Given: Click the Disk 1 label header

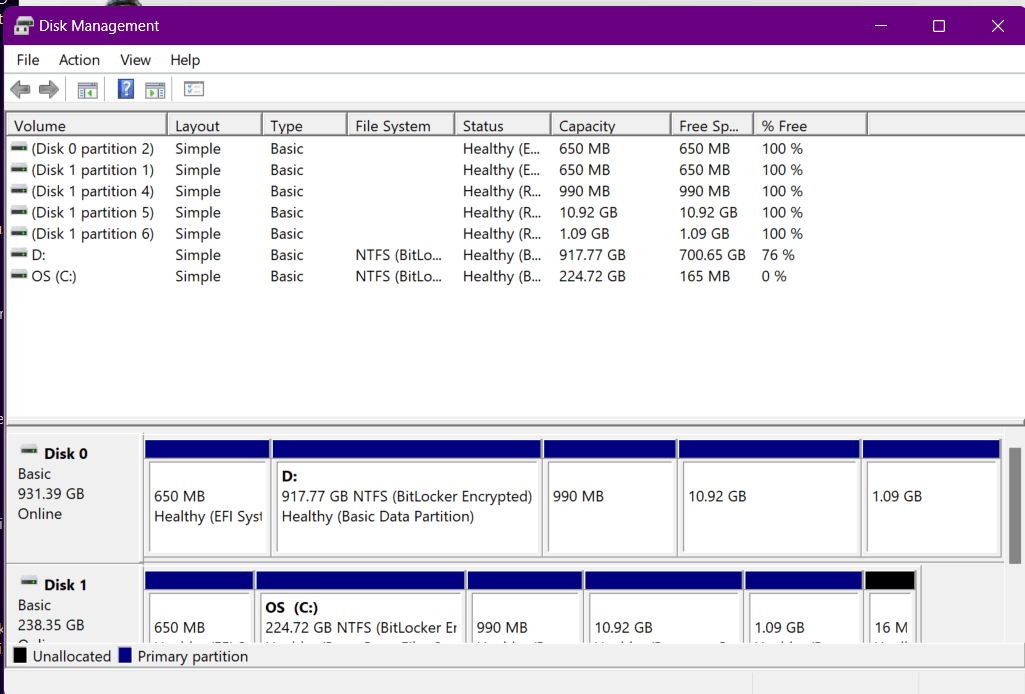Looking at the screenshot, I should click(65, 585).
